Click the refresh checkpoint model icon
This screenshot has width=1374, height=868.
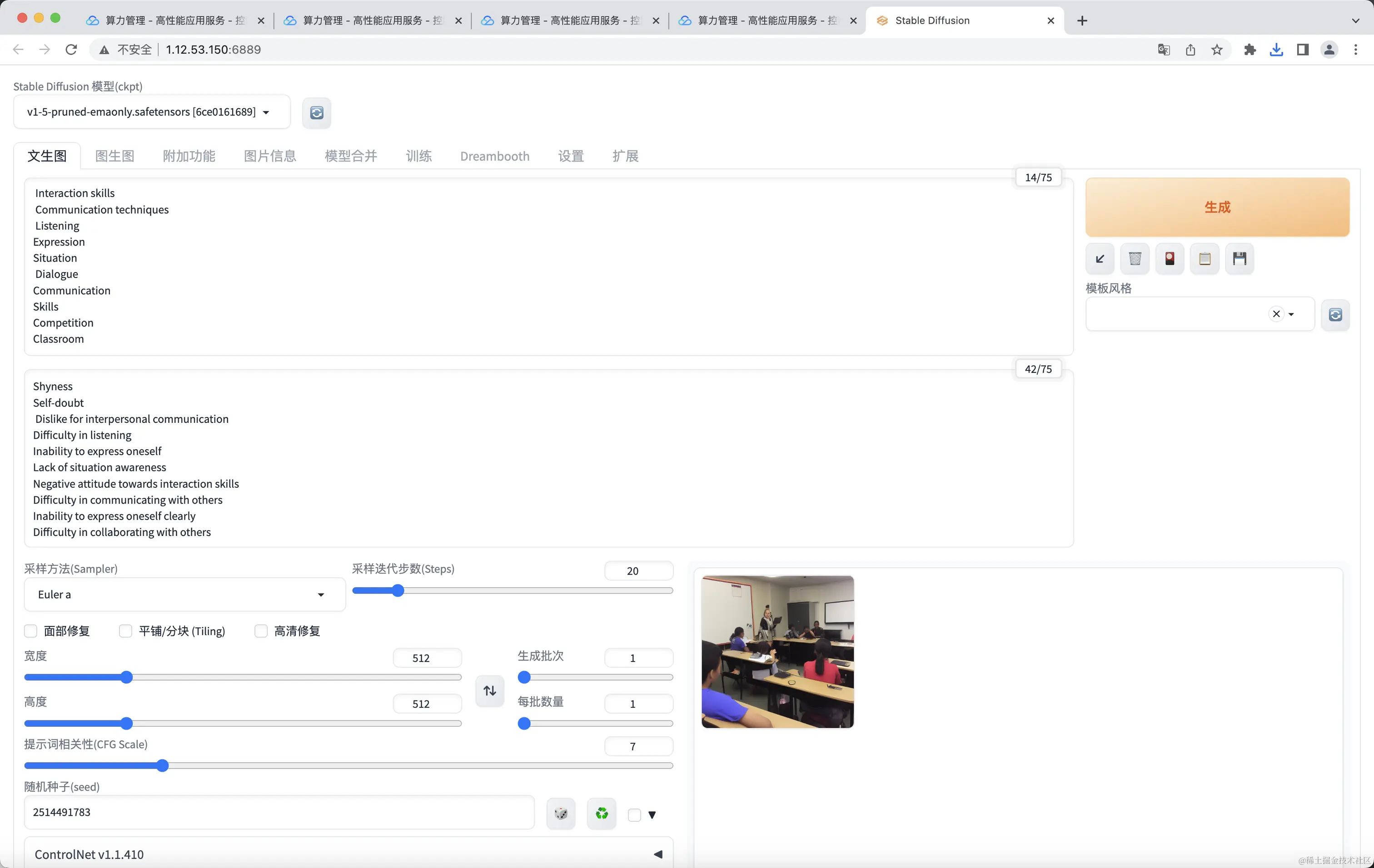[x=317, y=112]
